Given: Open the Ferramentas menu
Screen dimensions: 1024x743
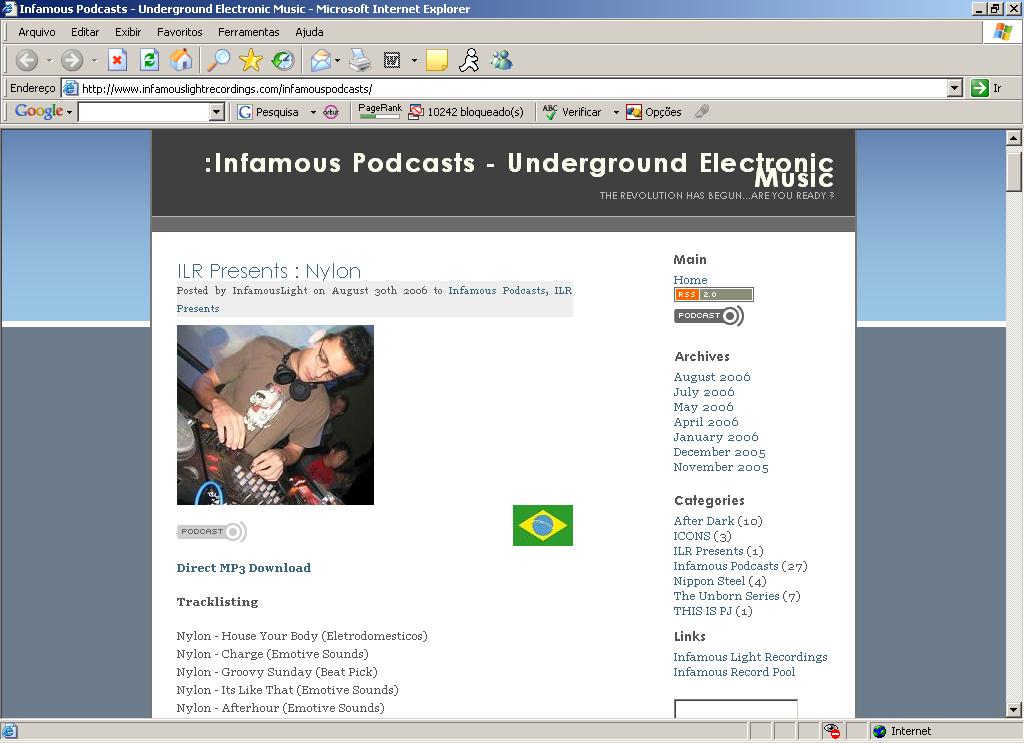Looking at the screenshot, I should (x=249, y=32).
